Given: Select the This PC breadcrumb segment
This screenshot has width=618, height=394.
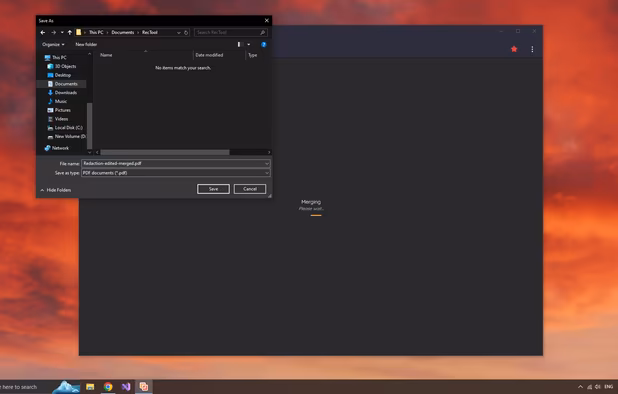Looking at the screenshot, I should pos(96,32).
